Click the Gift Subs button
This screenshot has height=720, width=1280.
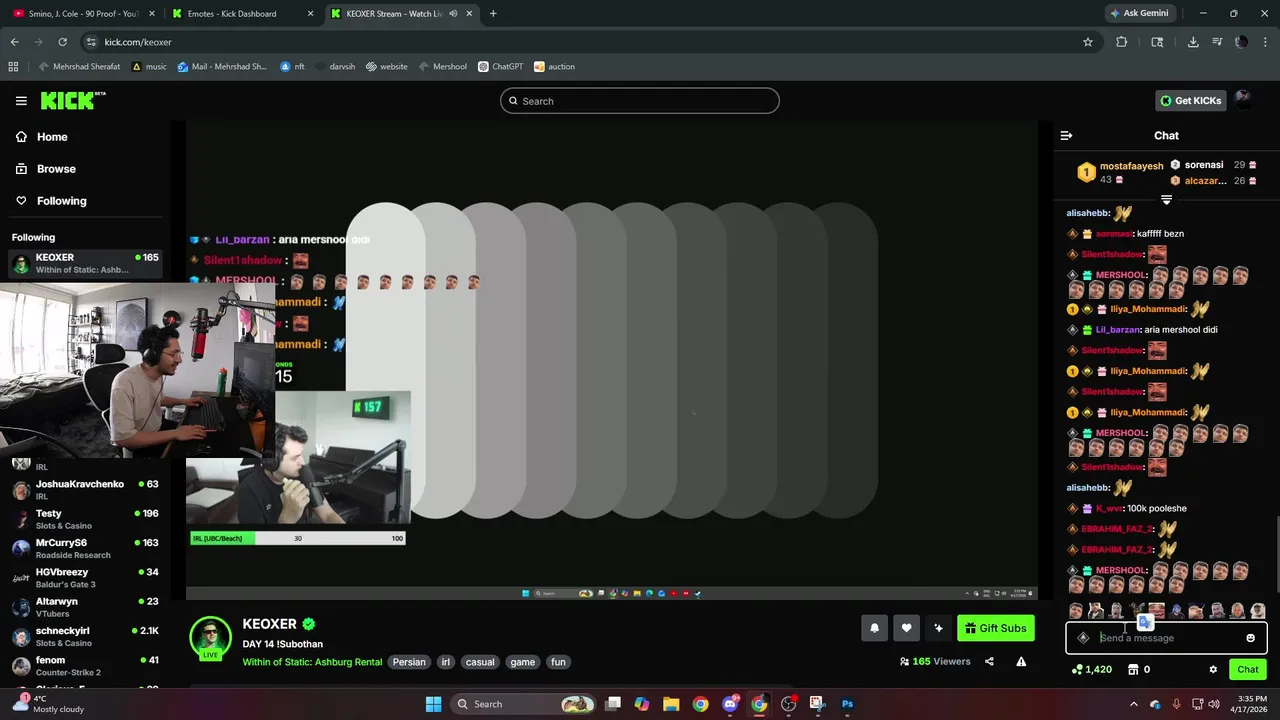(995, 628)
